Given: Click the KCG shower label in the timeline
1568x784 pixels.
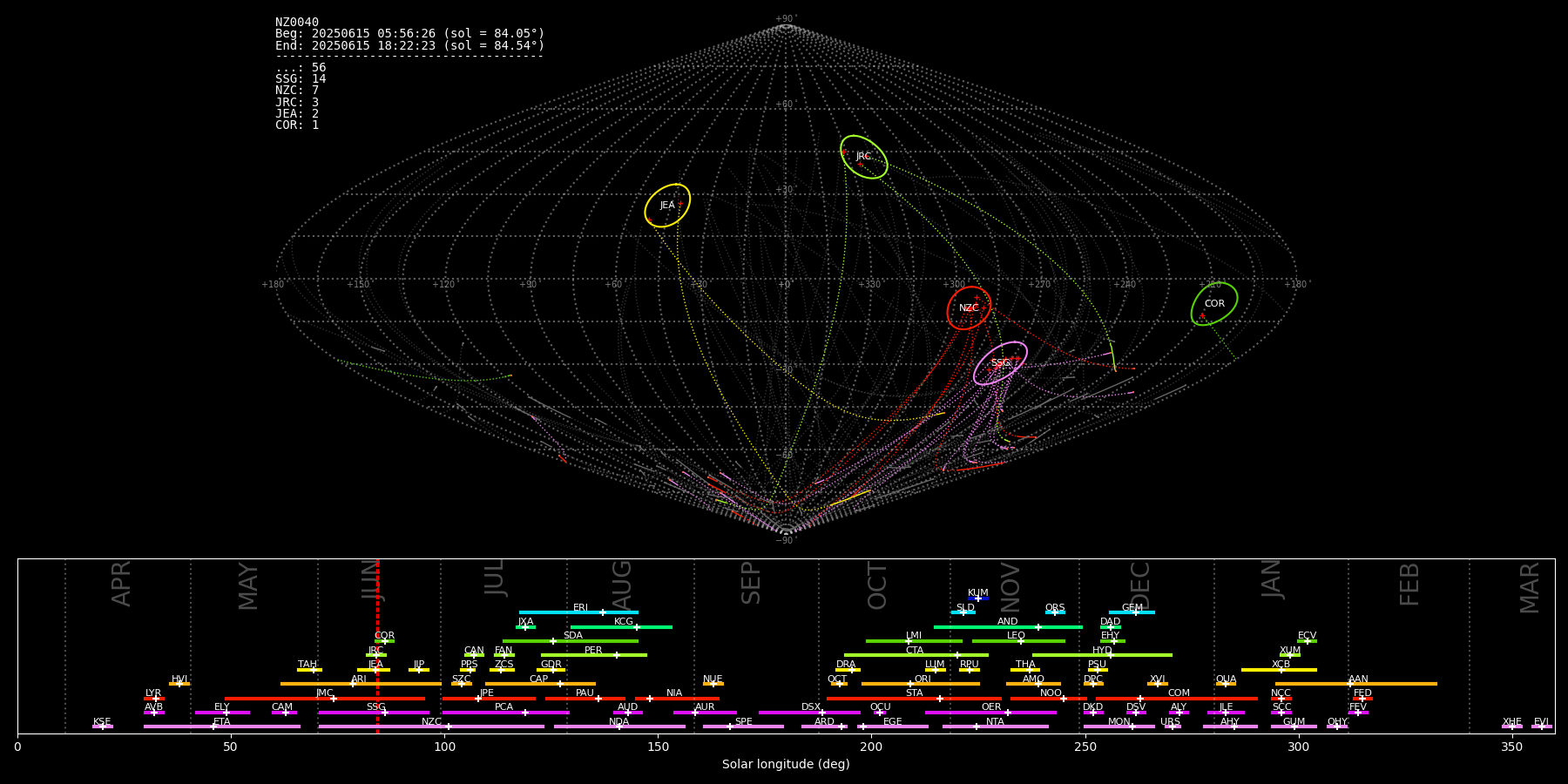Looking at the screenshot, I should click(x=624, y=622).
